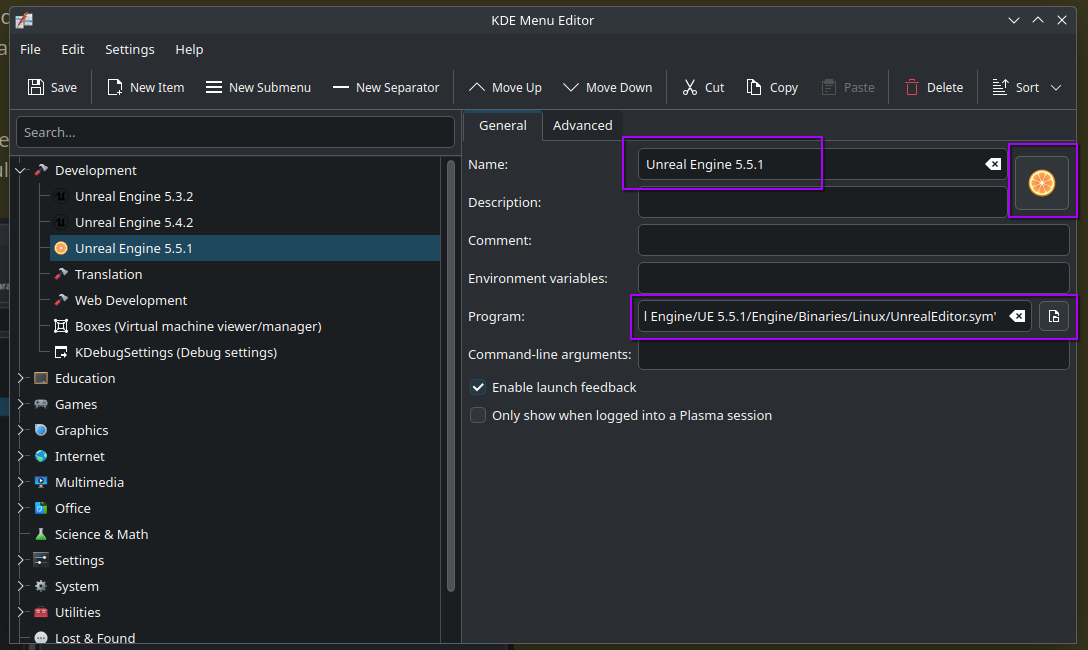Click the Copy toolbar icon
This screenshot has width=1088, height=650.
752,87
